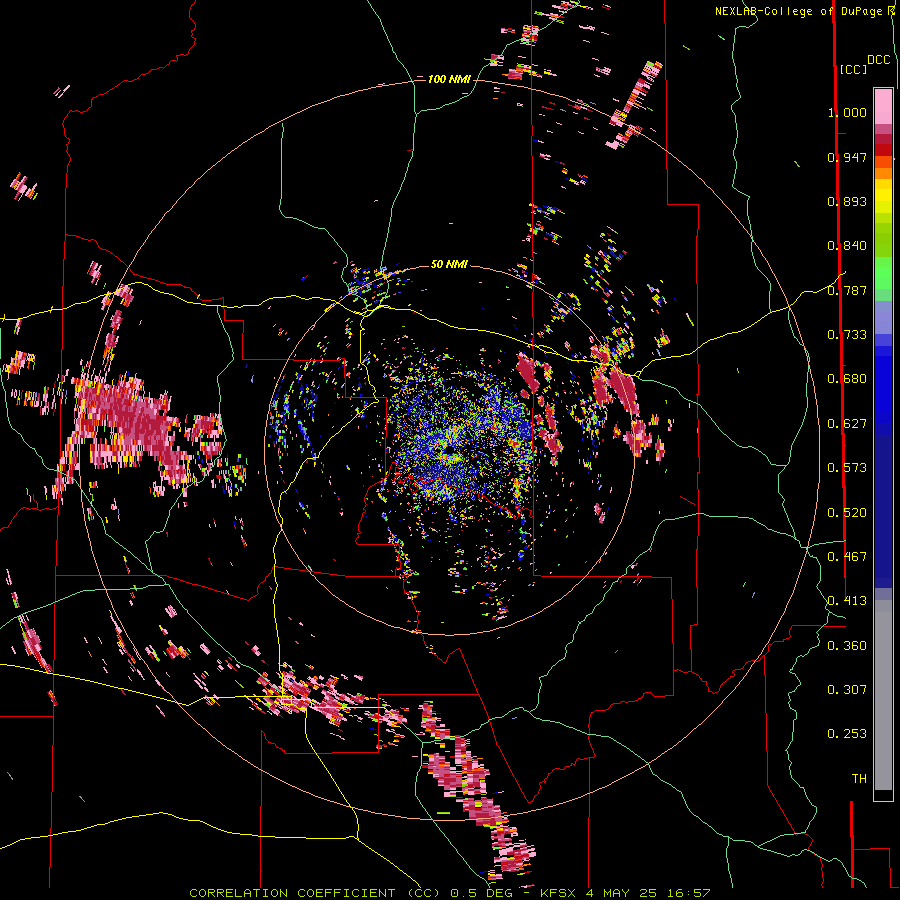The height and width of the screenshot is (900, 900).
Task: Click the 1.000 value on the scale
Action: [x=847, y=112]
